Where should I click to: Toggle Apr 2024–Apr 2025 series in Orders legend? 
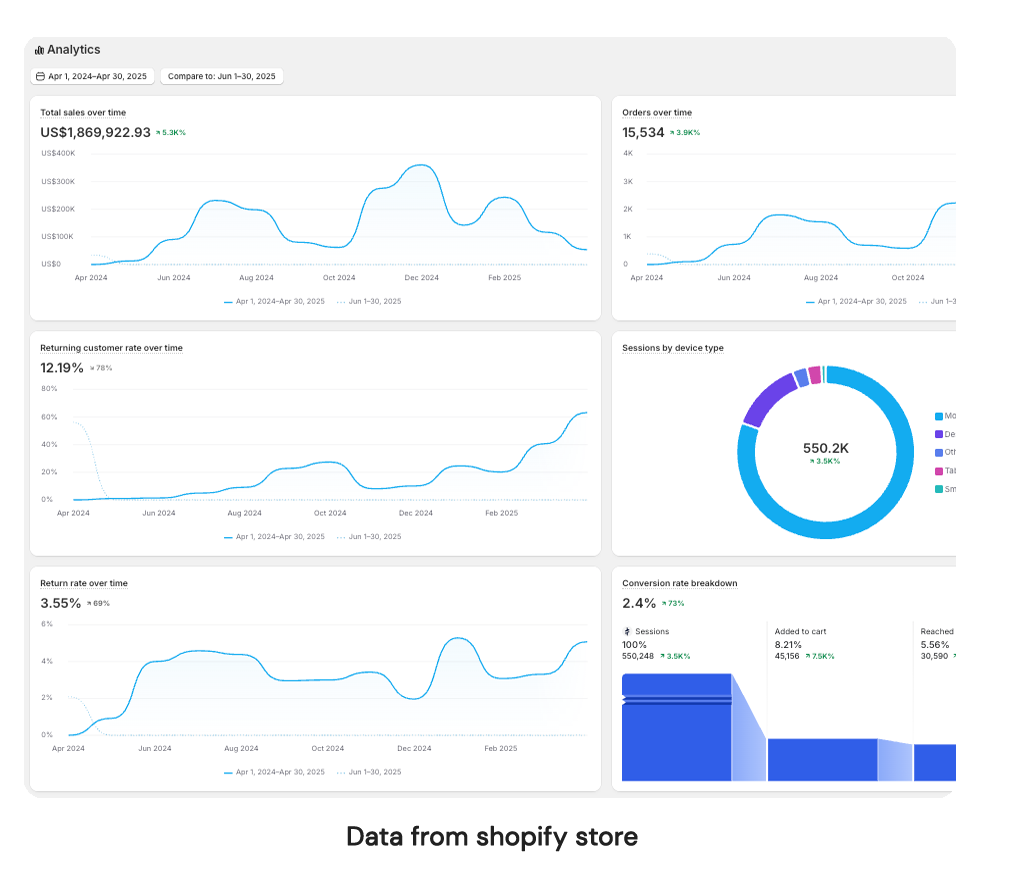coord(862,301)
